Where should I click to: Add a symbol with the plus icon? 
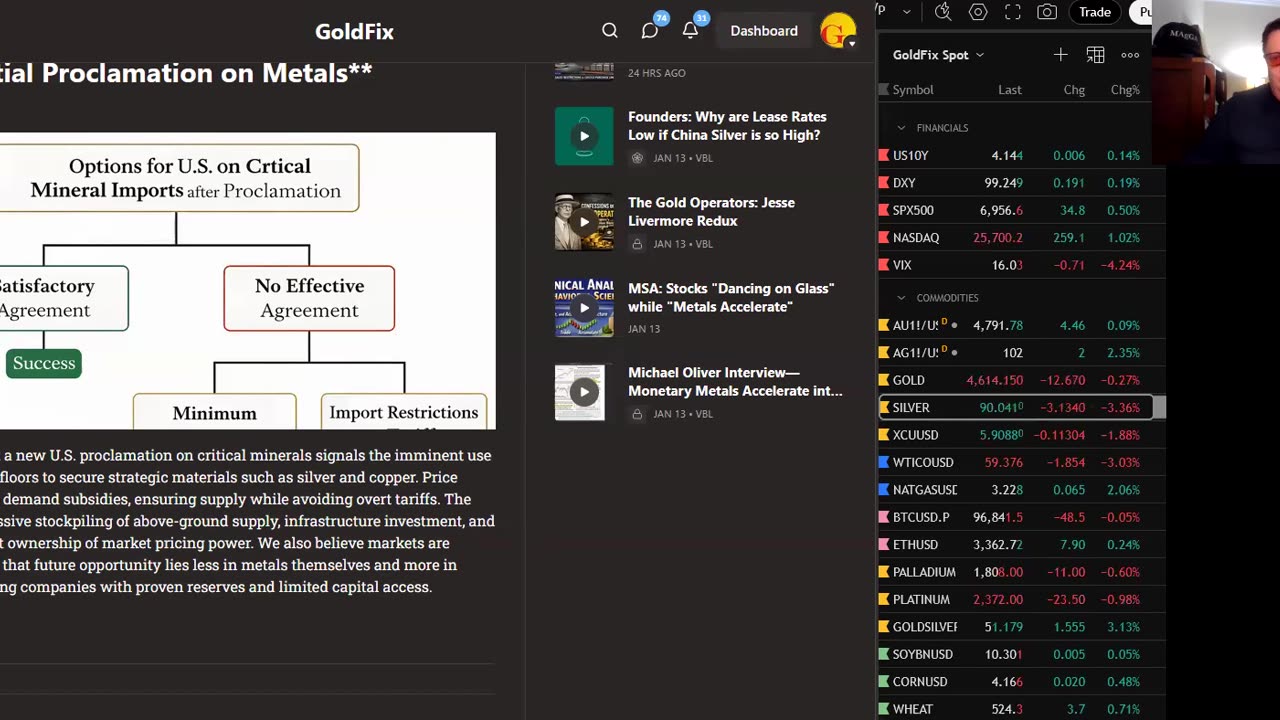[x=1060, y=55]
